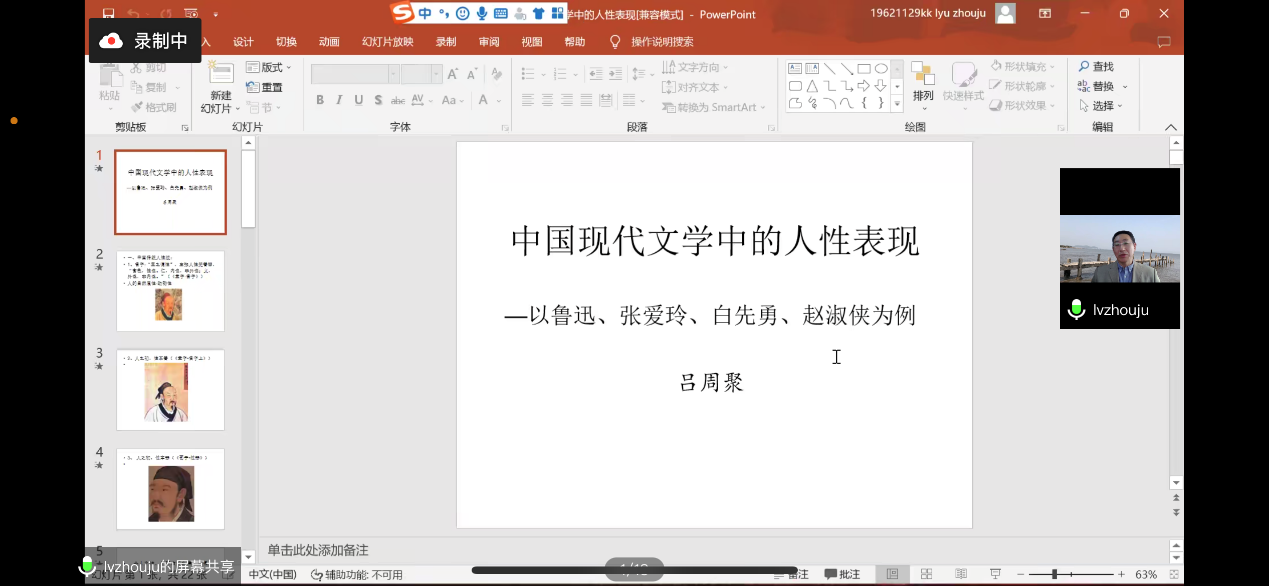Select slide 3 thumbnail in slide panel
The height and width of the screenshot is (586, 1269).
tap(170, 390)
